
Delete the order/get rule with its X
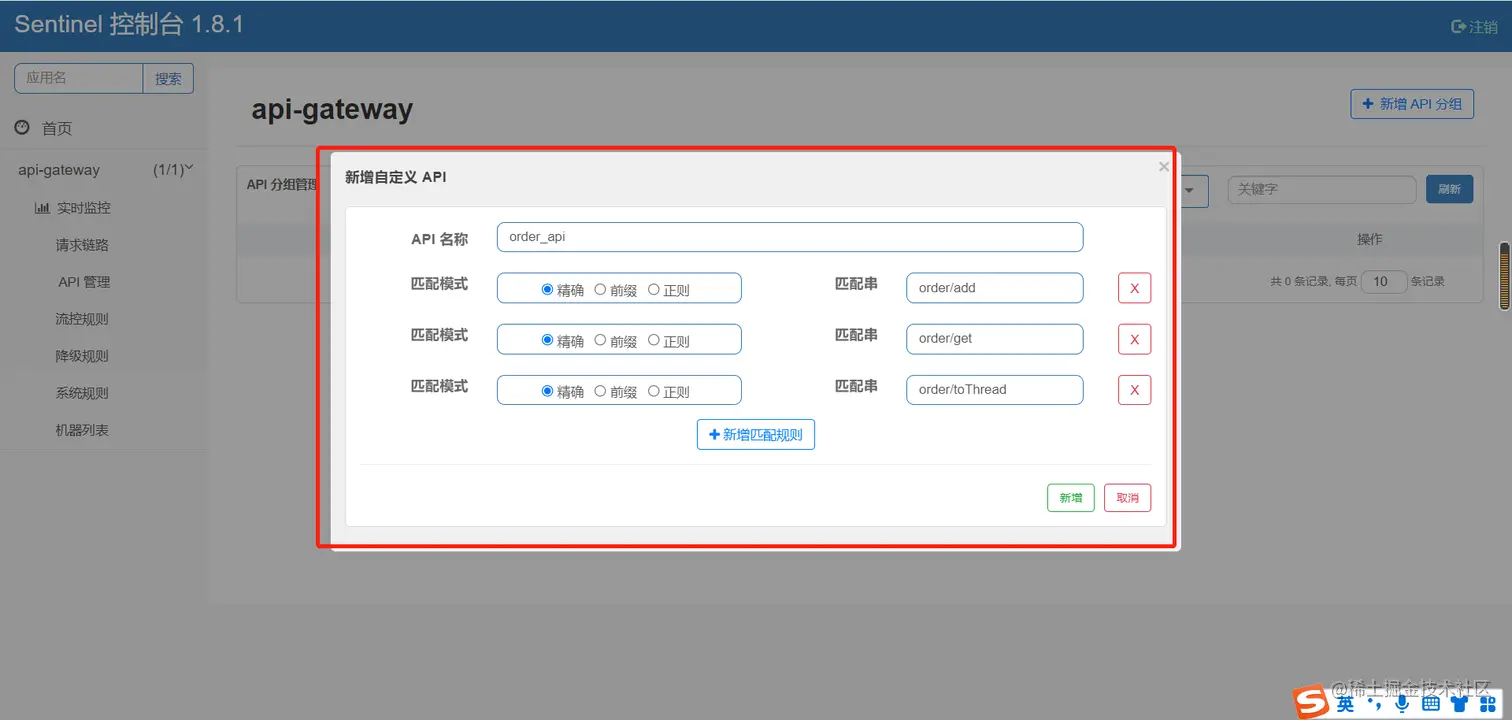point(1134,339)
